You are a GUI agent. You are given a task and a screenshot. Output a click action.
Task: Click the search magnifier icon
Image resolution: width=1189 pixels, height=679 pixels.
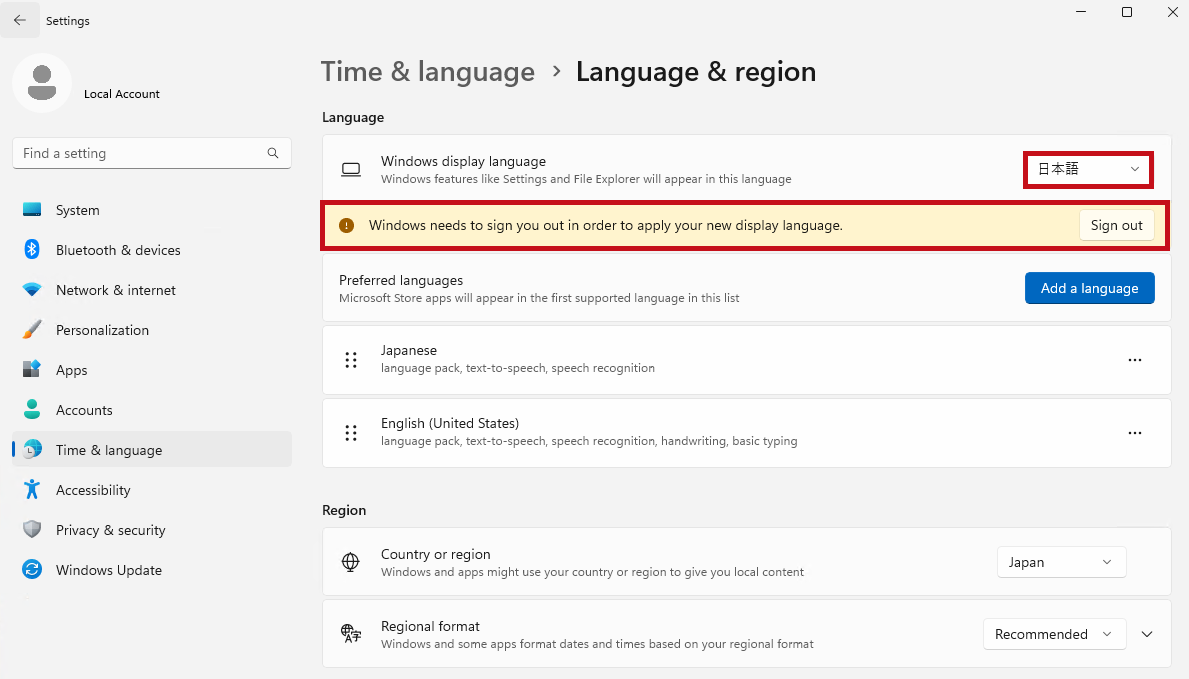[x=273, y=153]
